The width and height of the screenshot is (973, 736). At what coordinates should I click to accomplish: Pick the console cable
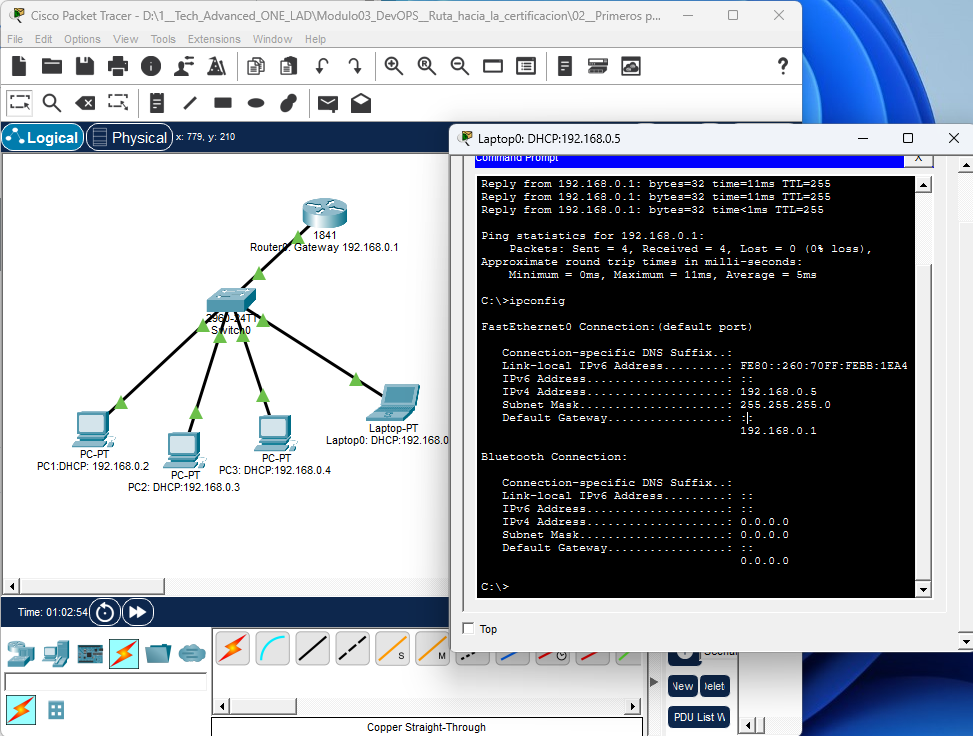pos(273,648)
